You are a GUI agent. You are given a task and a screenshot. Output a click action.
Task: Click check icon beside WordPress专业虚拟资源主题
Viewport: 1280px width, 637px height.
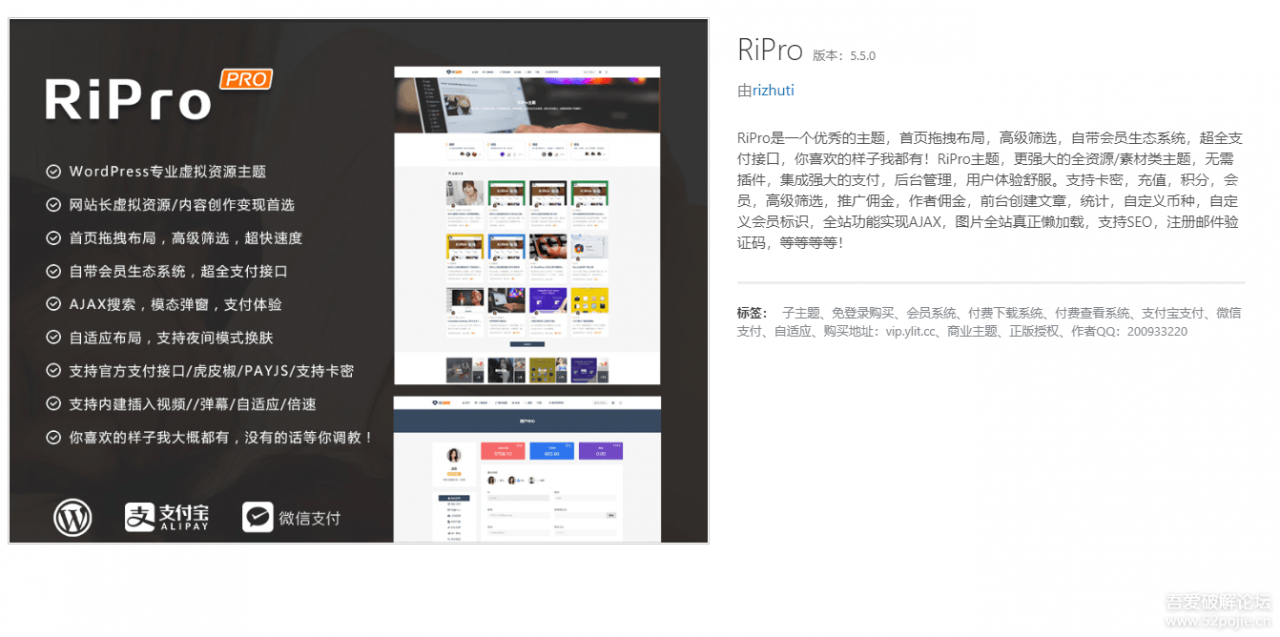pos(53,171)
